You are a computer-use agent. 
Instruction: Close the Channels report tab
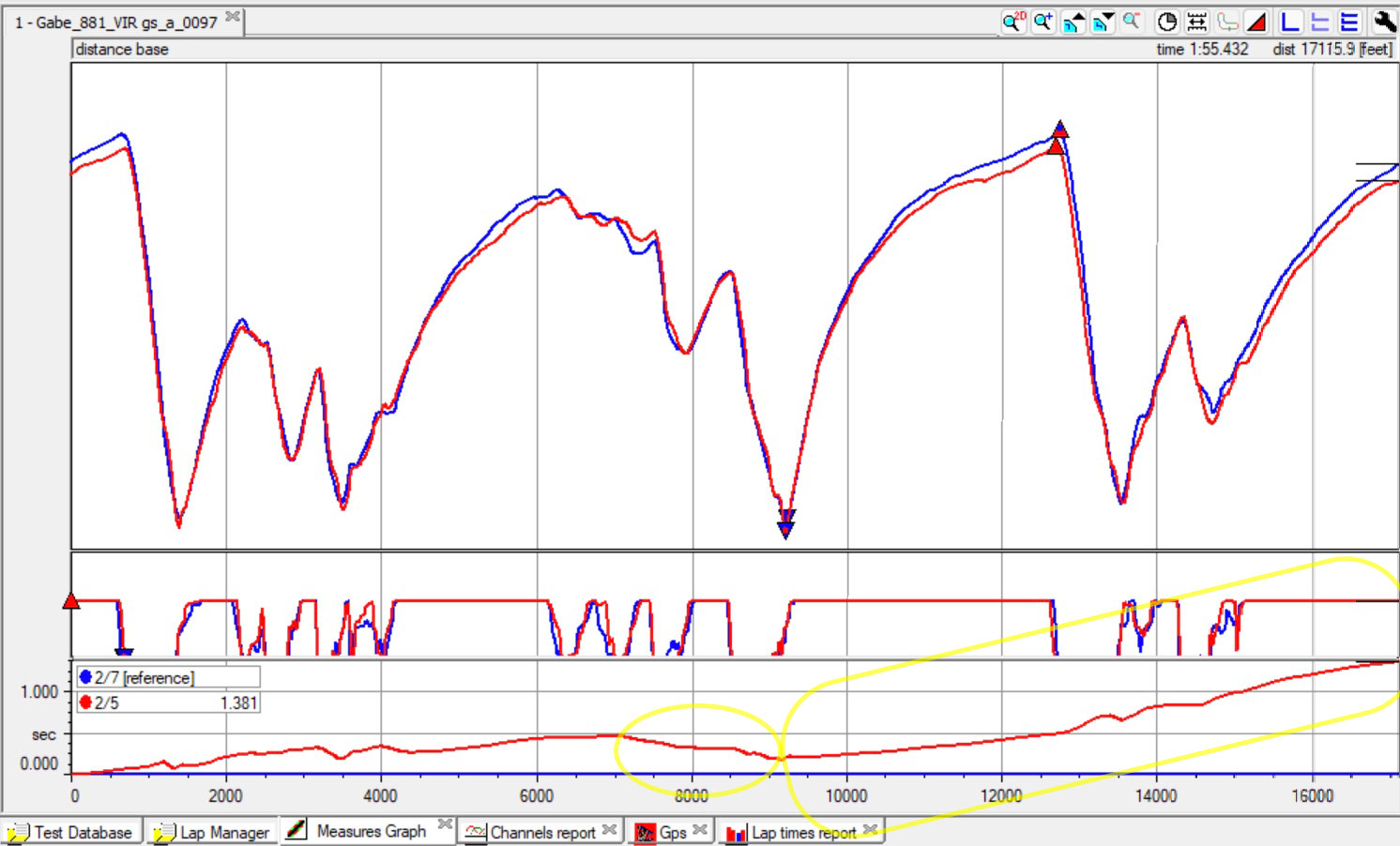[610, 829]
